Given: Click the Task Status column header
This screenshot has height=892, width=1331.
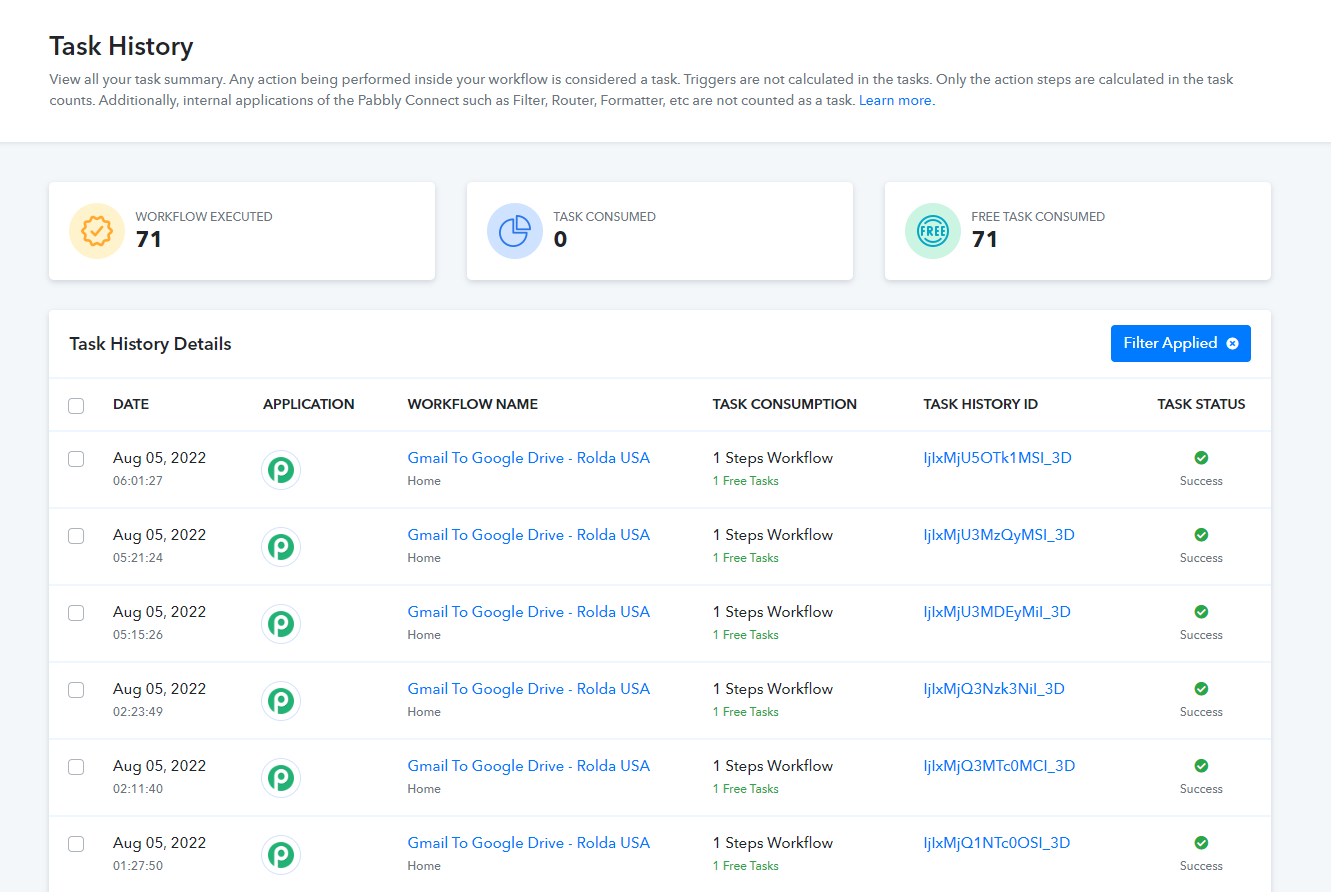Looking at the screenshot, I should [1201, 405].
